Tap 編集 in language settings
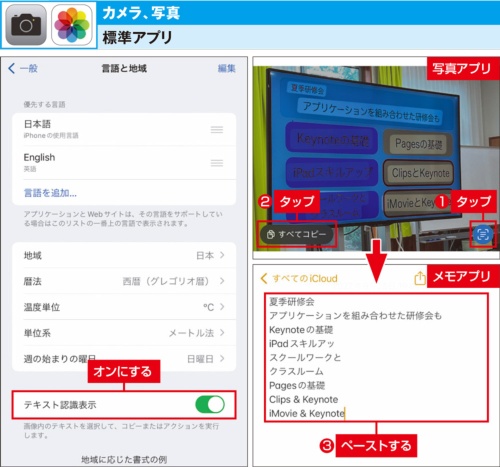500x467 pixels. [227, 68]
